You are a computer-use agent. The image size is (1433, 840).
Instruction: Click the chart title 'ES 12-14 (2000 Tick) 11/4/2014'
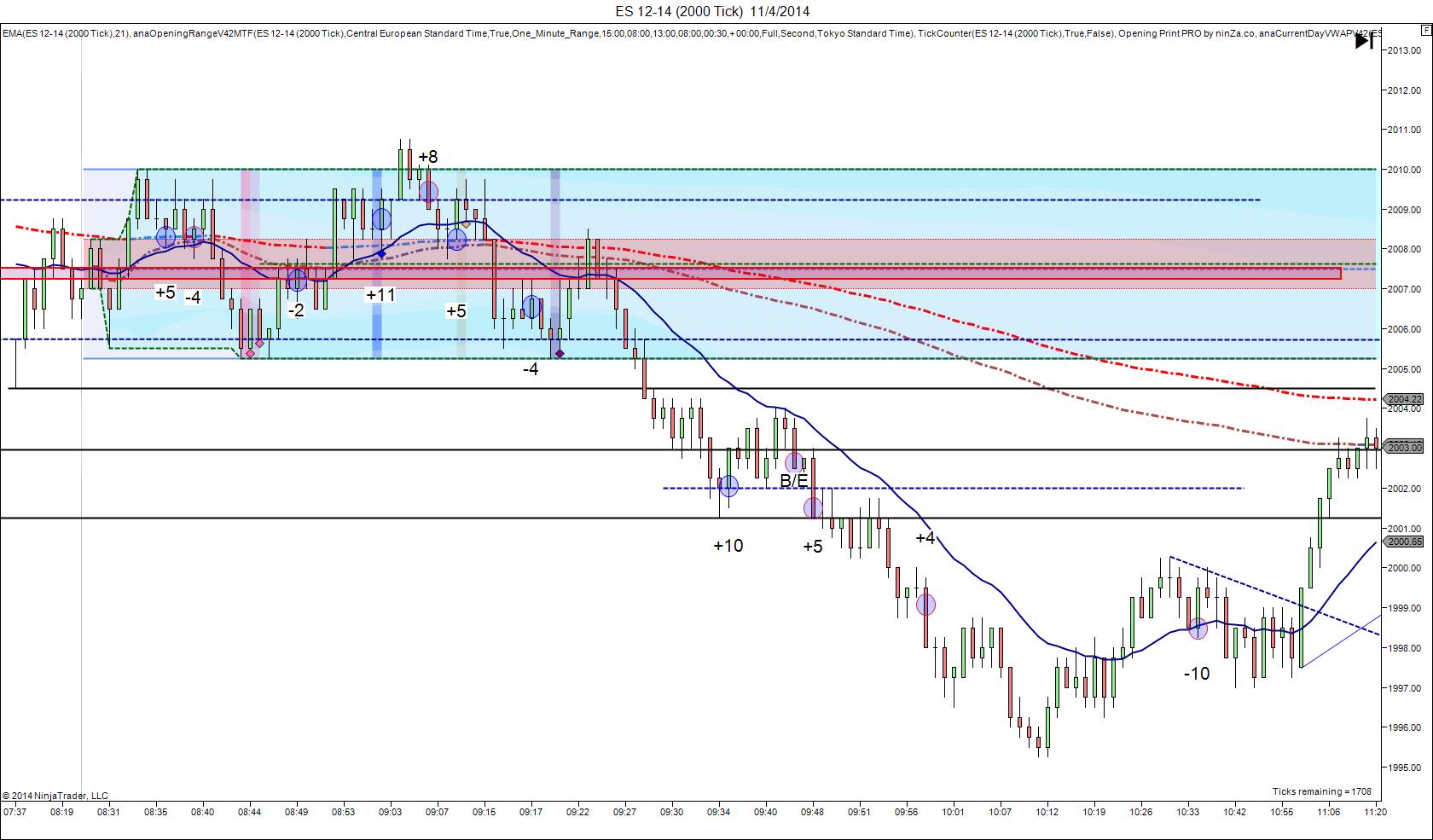click(x=713, y=11)
